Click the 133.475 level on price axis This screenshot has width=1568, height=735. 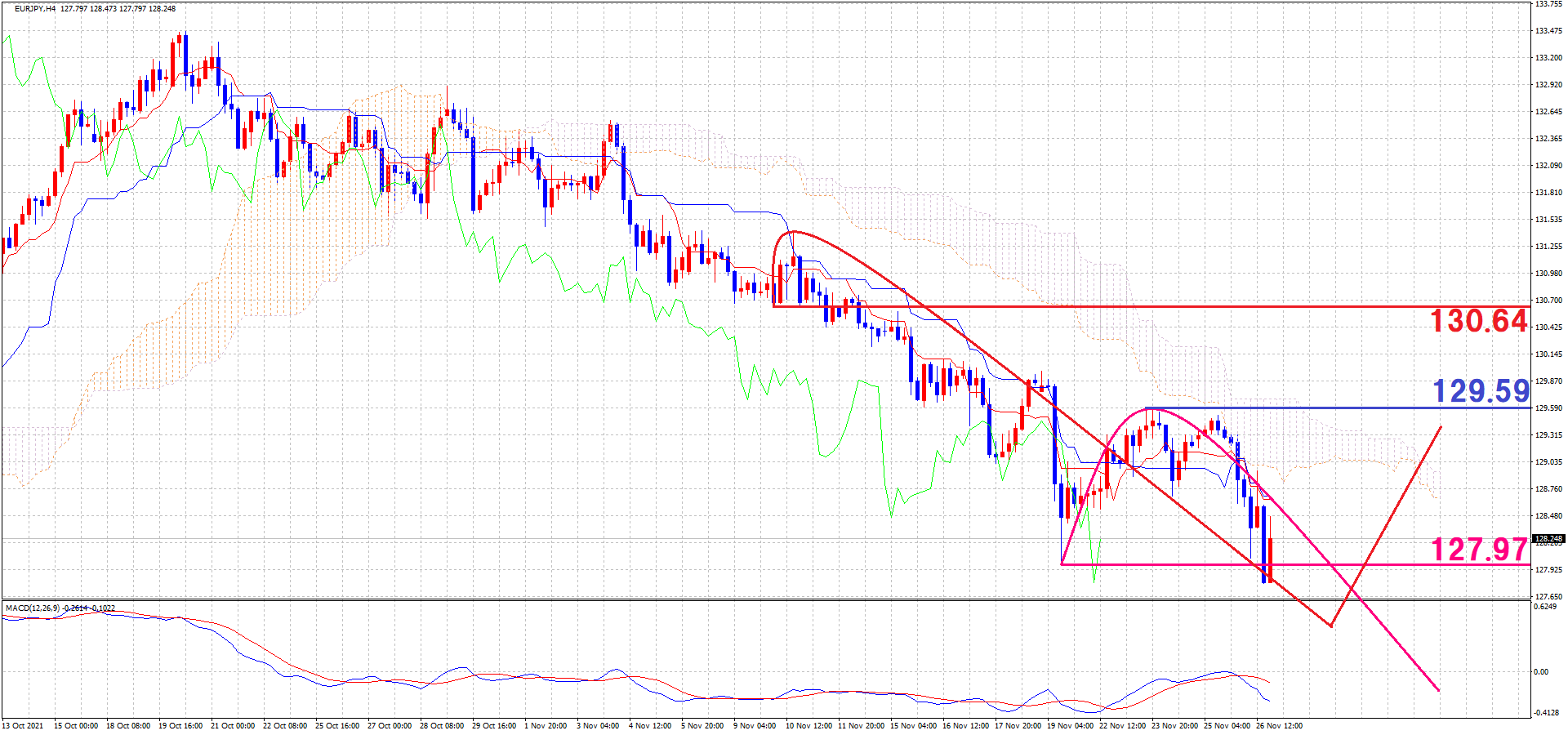[1548, 31]
